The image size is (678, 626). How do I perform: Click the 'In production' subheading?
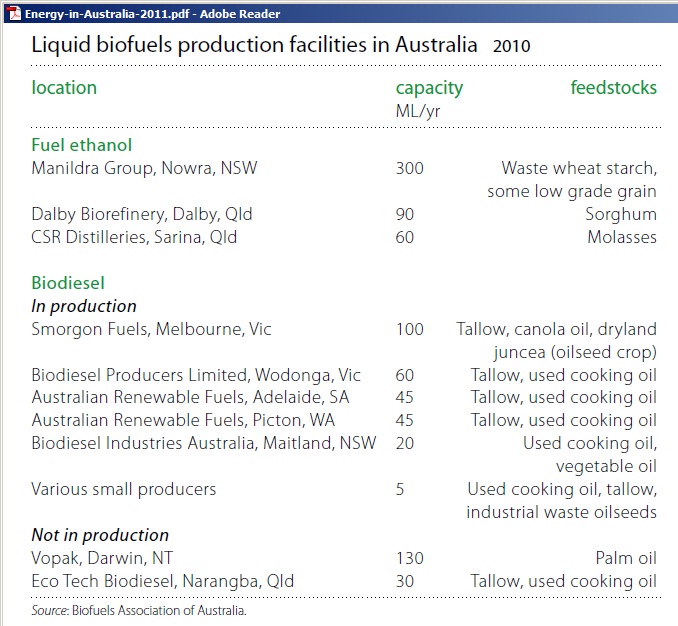[84, 306]
